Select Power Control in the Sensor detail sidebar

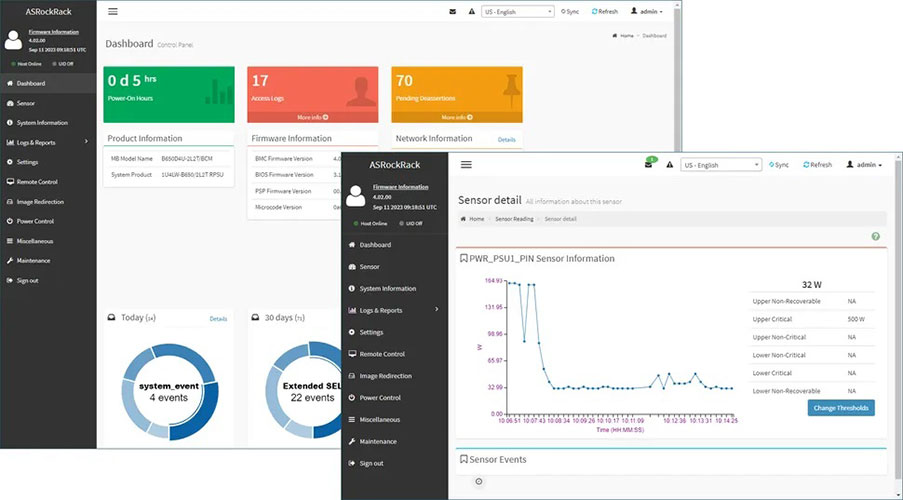[379, 398]
